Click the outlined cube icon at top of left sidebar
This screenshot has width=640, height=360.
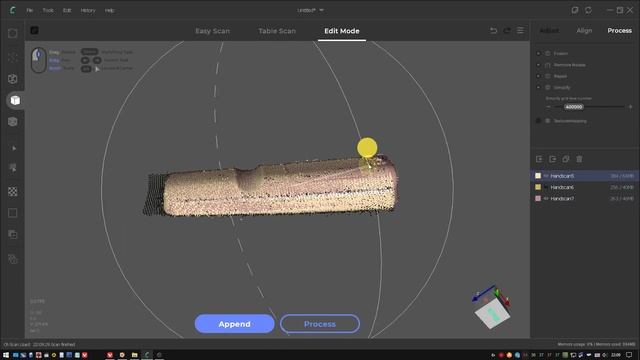tap(13, 33)
